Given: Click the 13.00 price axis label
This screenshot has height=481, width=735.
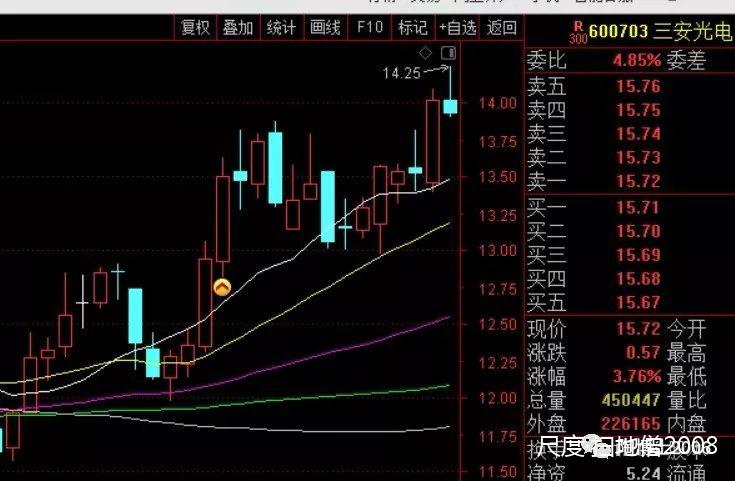Looking at the screenshot, I should pyautogui.click(x=497, y=250).
